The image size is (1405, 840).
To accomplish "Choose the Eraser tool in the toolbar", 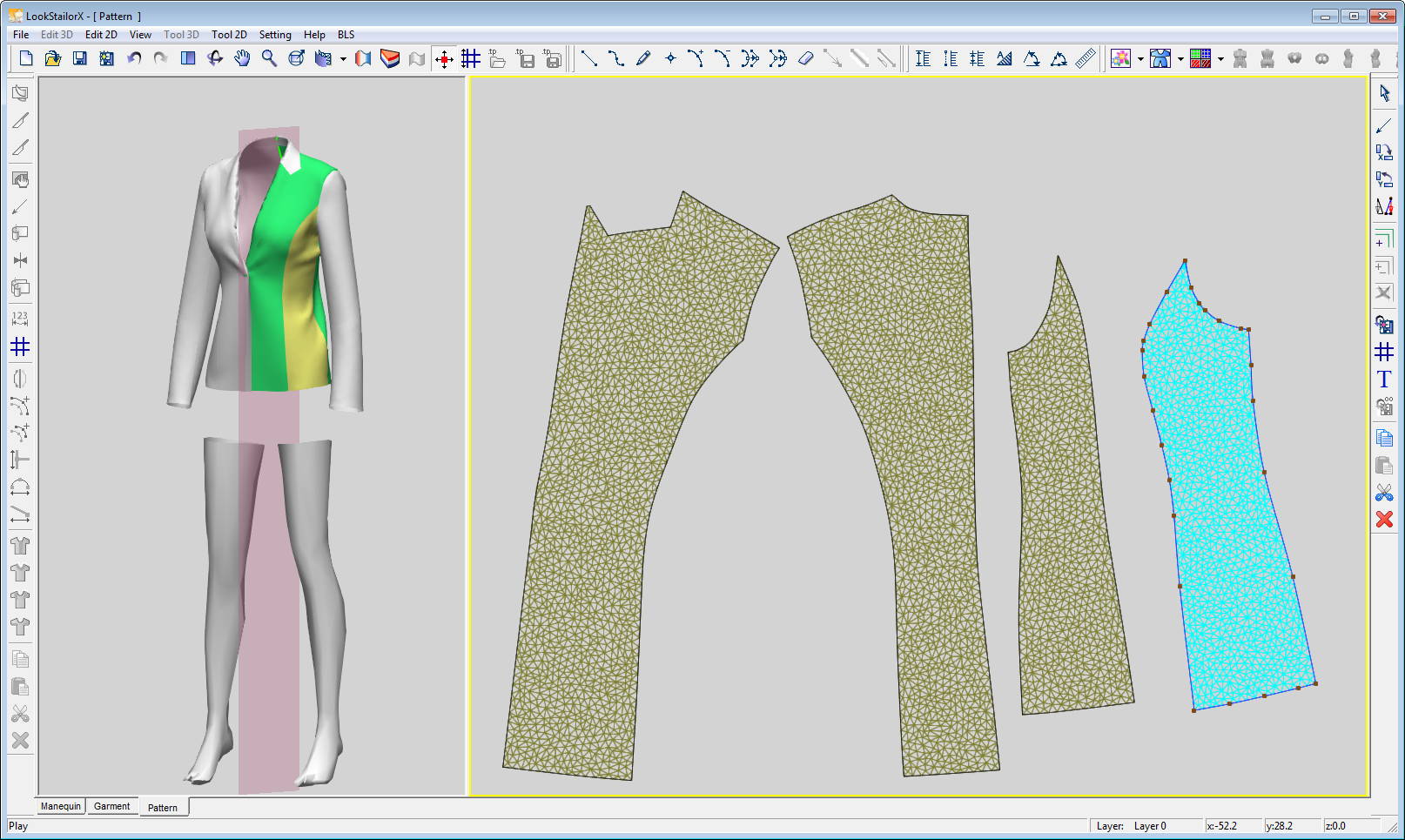I will [805, 58].
